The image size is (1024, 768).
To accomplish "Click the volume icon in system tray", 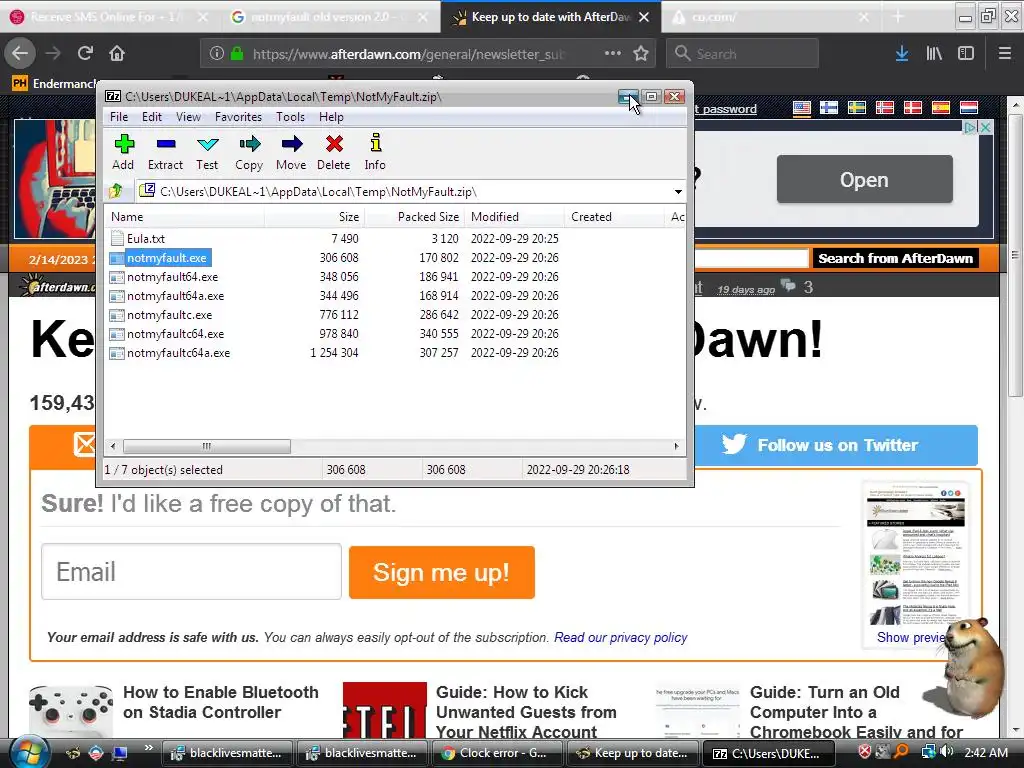I will [x=946, y=752].
